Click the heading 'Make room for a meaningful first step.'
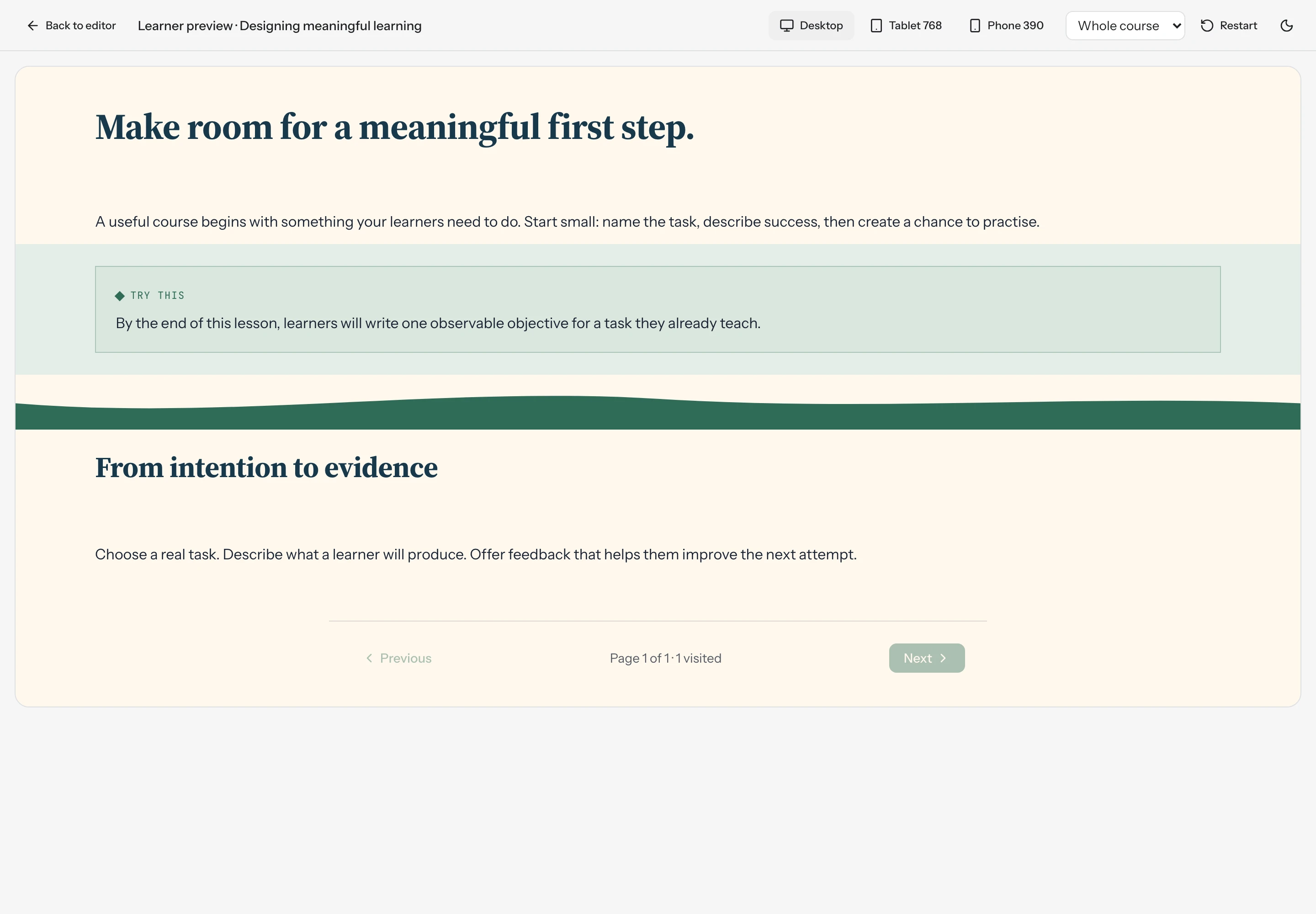 pos(394,127)
